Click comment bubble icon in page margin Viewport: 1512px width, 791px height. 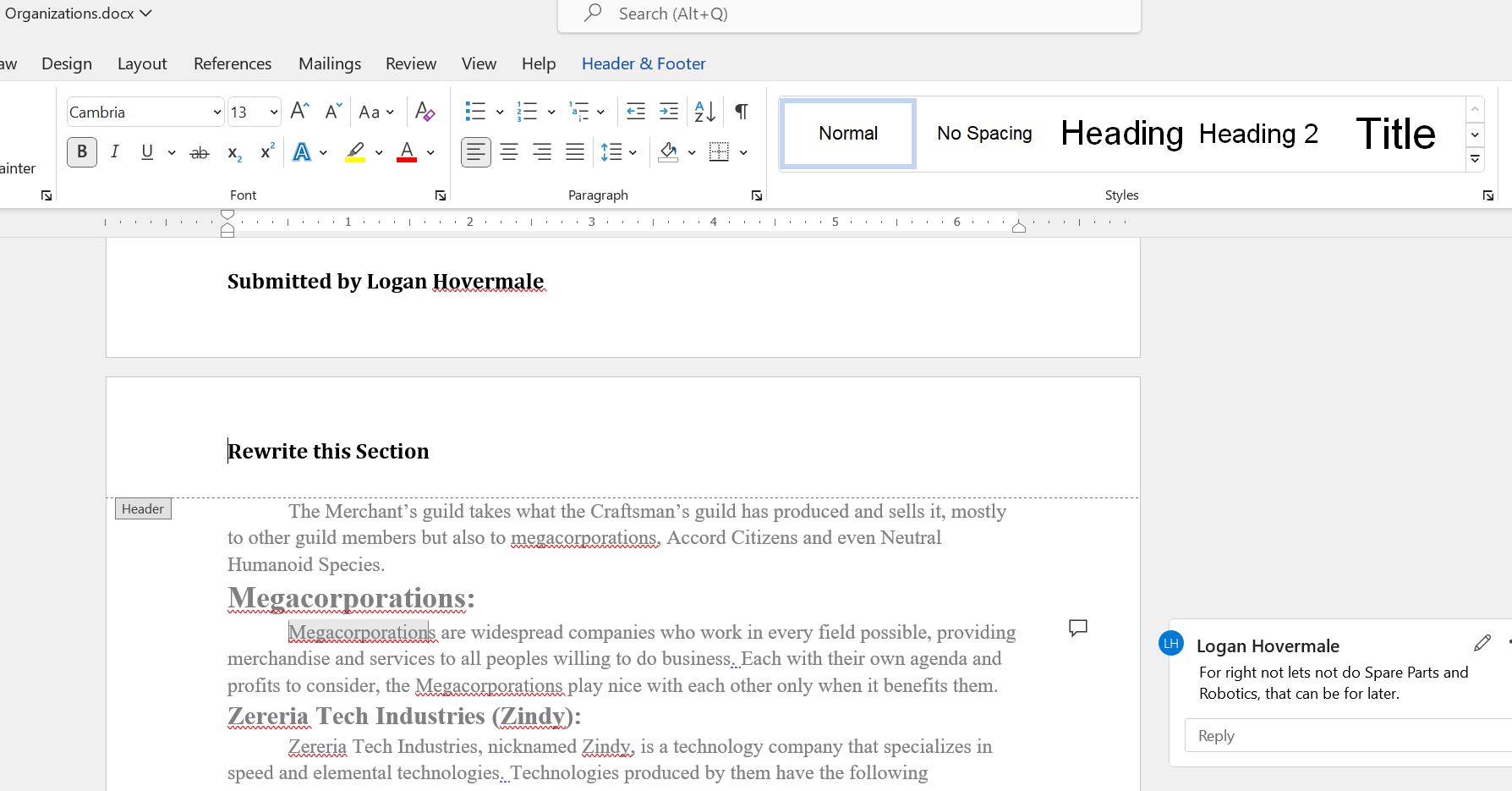(x=1077, y=628)
